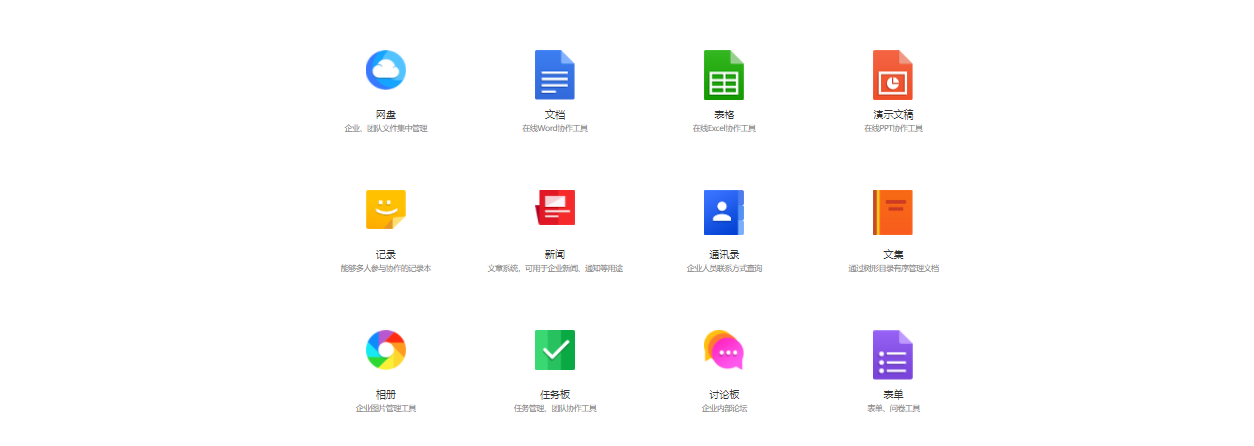Click description '文章系统，可用于企业新闻、通知等用途'

pos(555,269)
